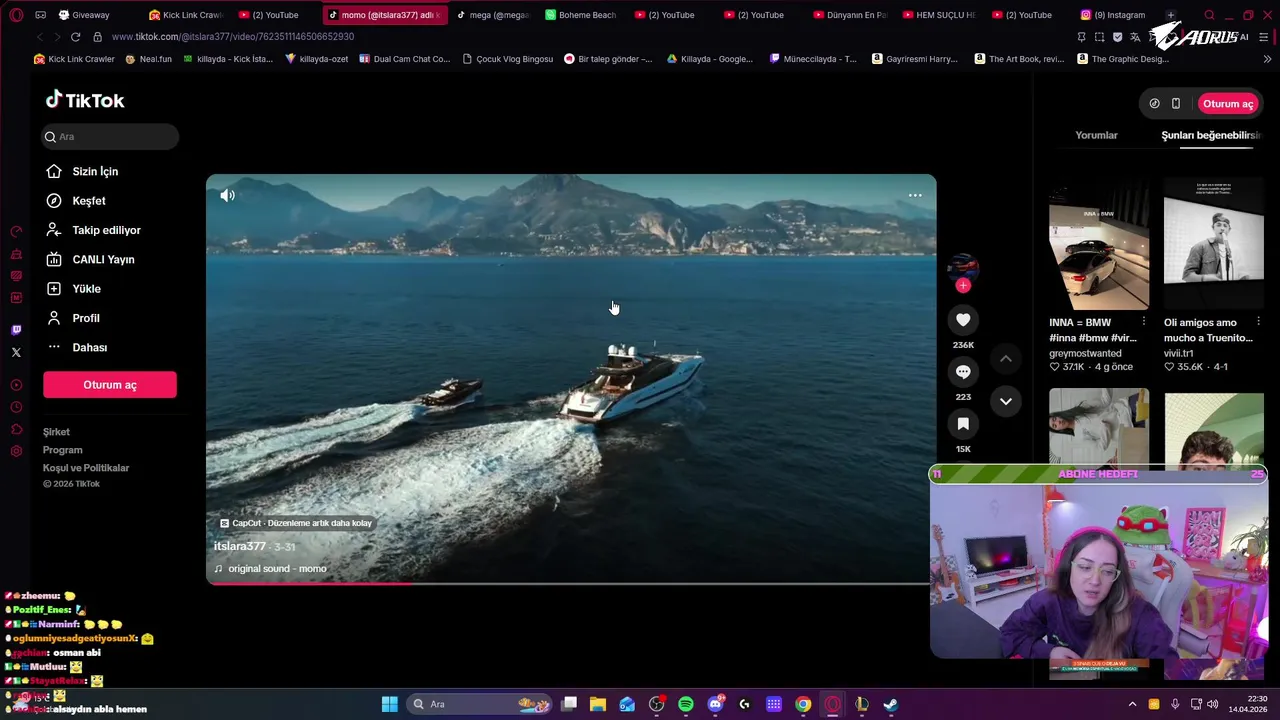Image resolution: width=1280 pixels, height=720 pixels.
Task: Open the TikTok logo home link
Action: pyautogui.click(x=85, y=100)
